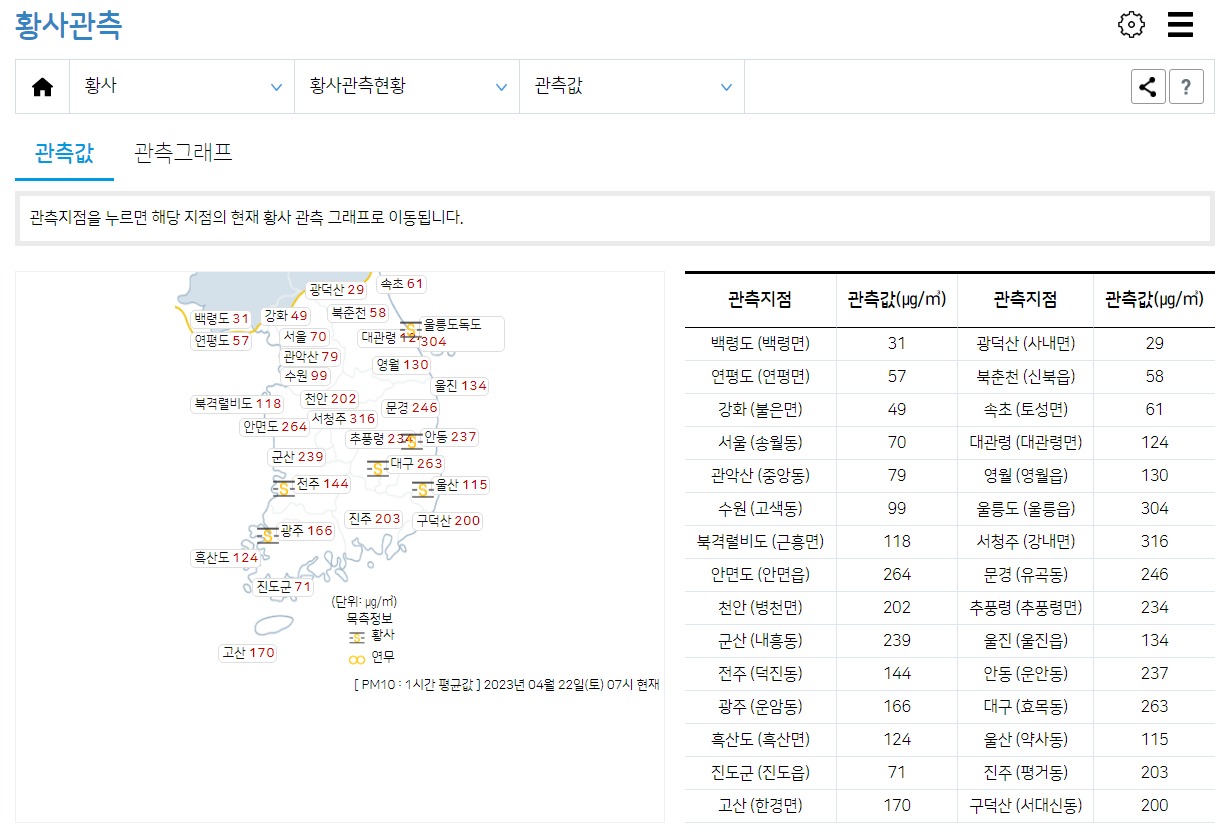Click 군산 (내흥동) table cell
This screenshot has width=1229, height=838.
point(760,640)
